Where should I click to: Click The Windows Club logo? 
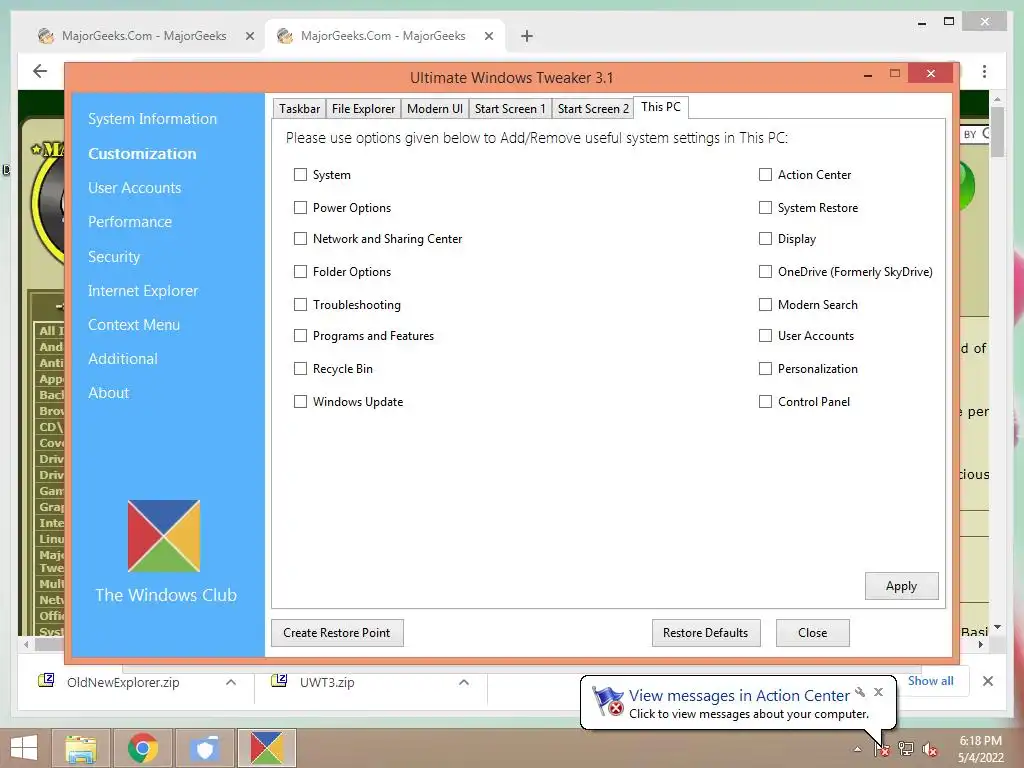(164, 536)
